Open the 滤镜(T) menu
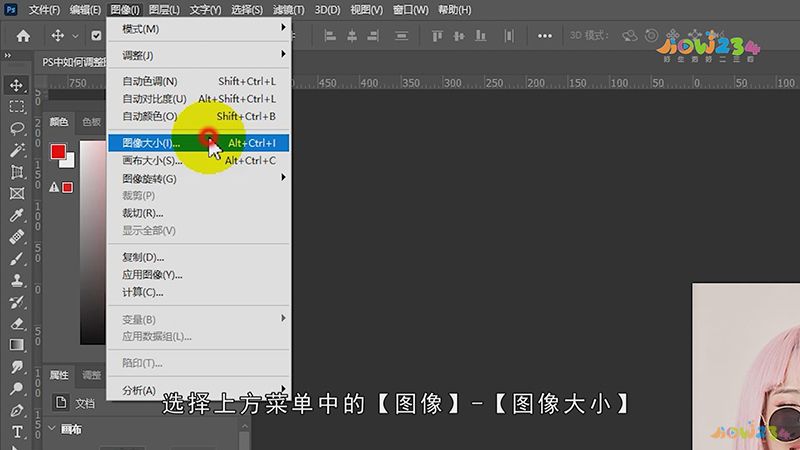The width and height of the screenshot is (800, 450). tap(288, 10)
